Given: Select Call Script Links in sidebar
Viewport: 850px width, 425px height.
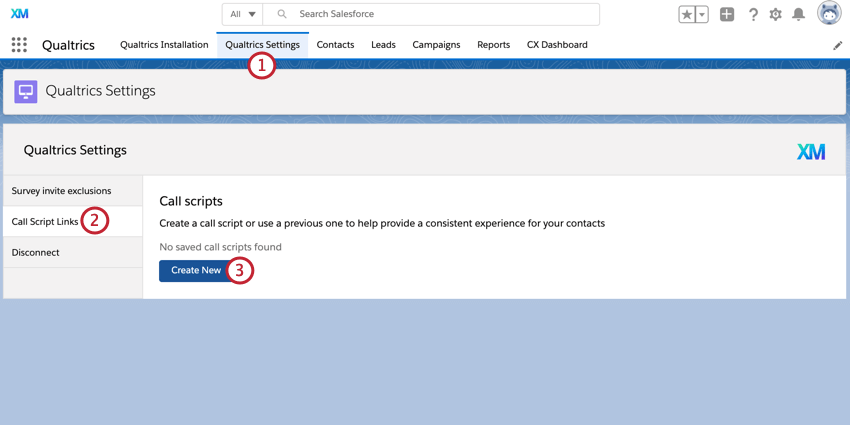Looking at the screenshot, I should [73, 222].
